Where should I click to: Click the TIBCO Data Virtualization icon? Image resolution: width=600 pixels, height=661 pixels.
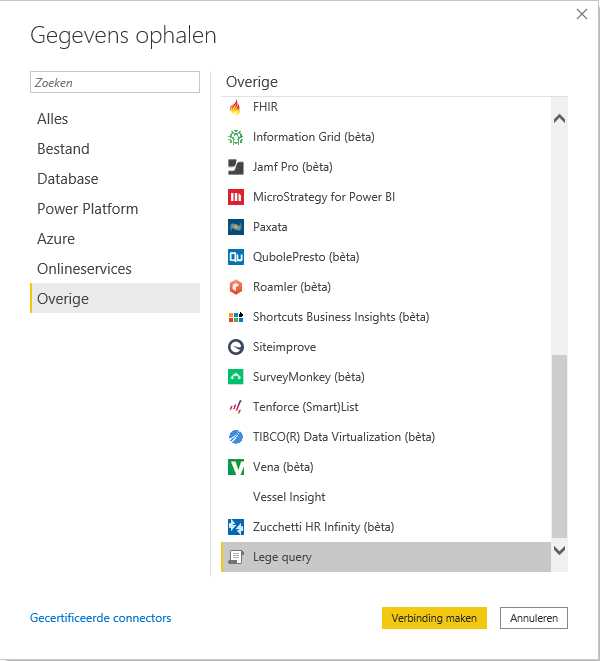pyautogui.click(x=236, y=437)
